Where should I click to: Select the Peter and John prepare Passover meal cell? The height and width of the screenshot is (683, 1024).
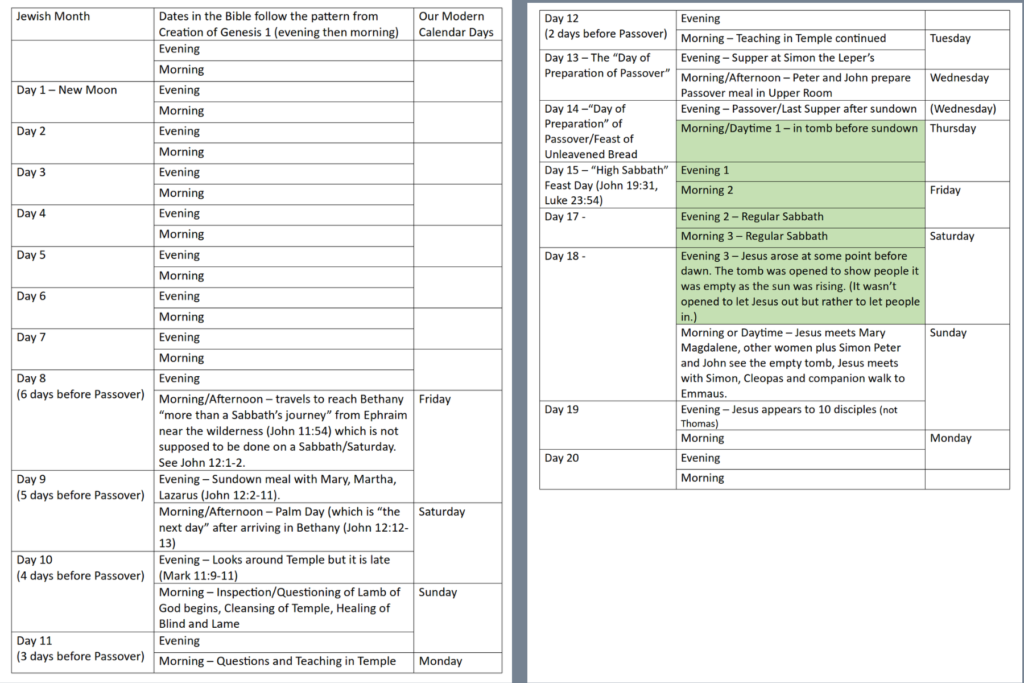(799, 84)
